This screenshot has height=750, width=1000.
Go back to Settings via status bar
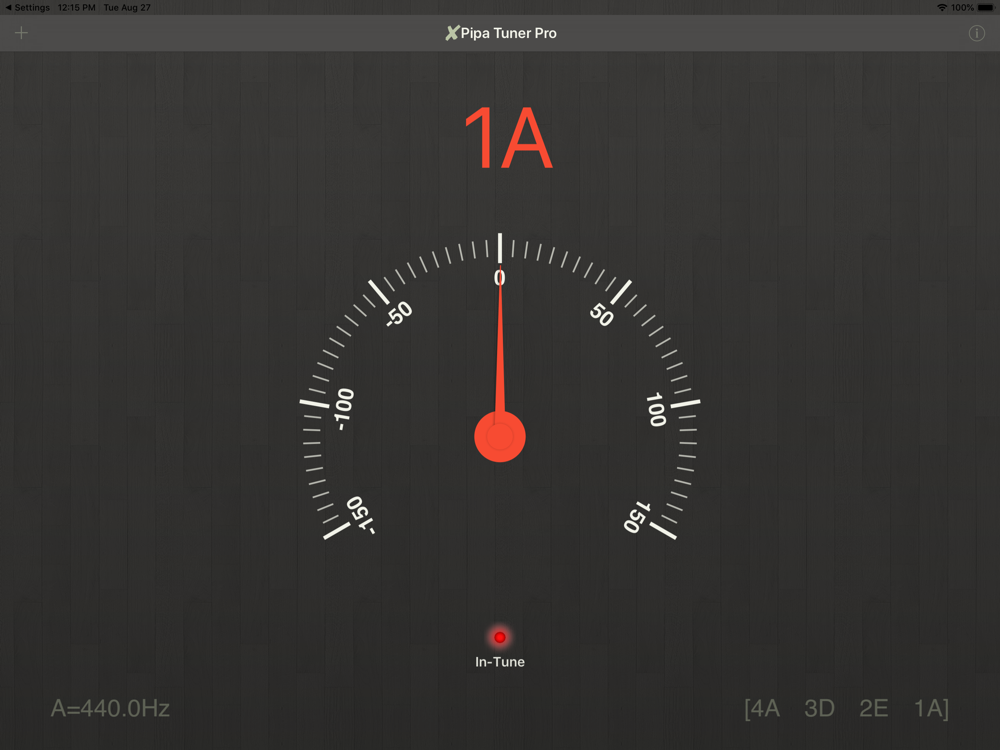pyautogui.click(x=28, y=7)
